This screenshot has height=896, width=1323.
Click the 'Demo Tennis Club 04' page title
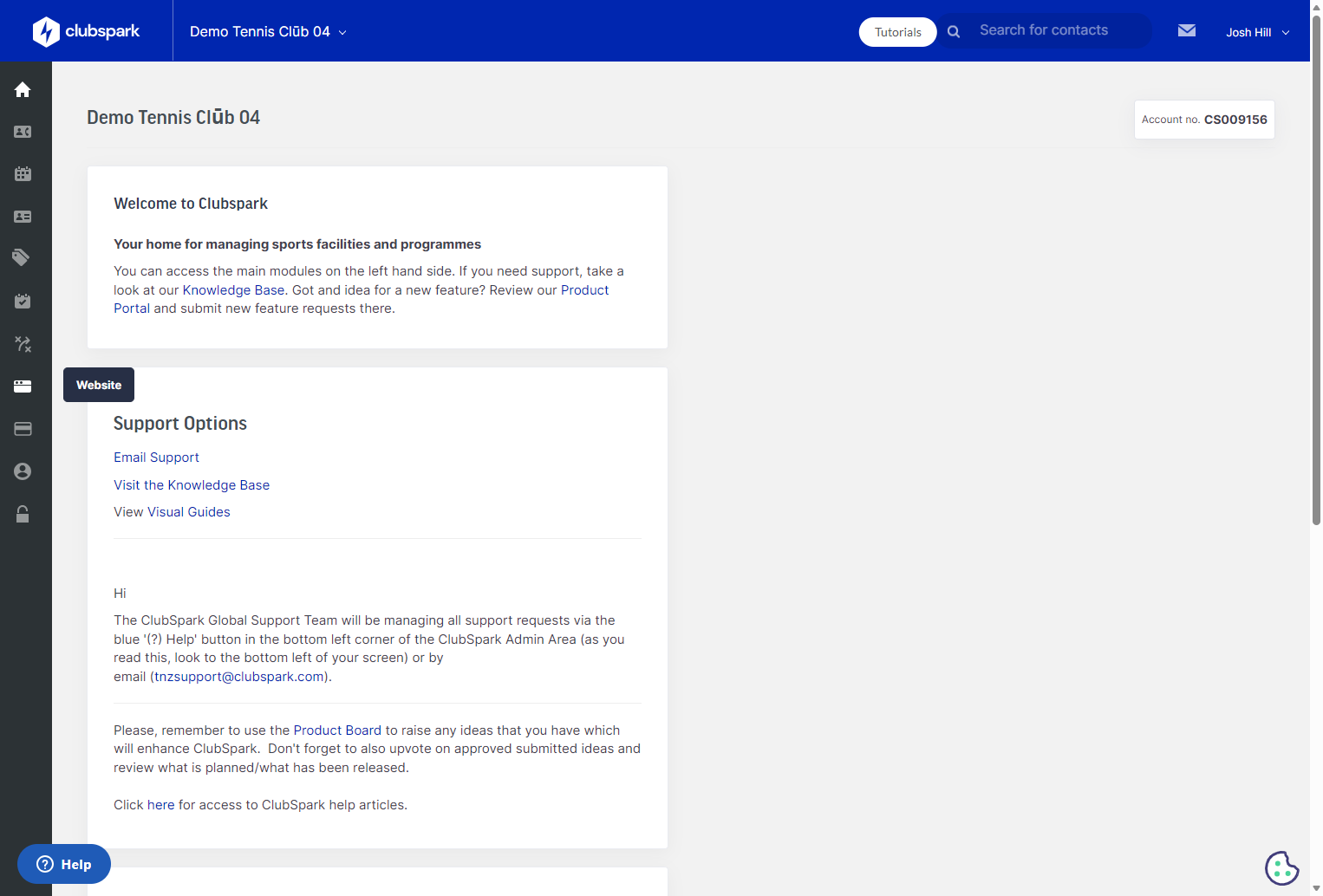[173, 117]
